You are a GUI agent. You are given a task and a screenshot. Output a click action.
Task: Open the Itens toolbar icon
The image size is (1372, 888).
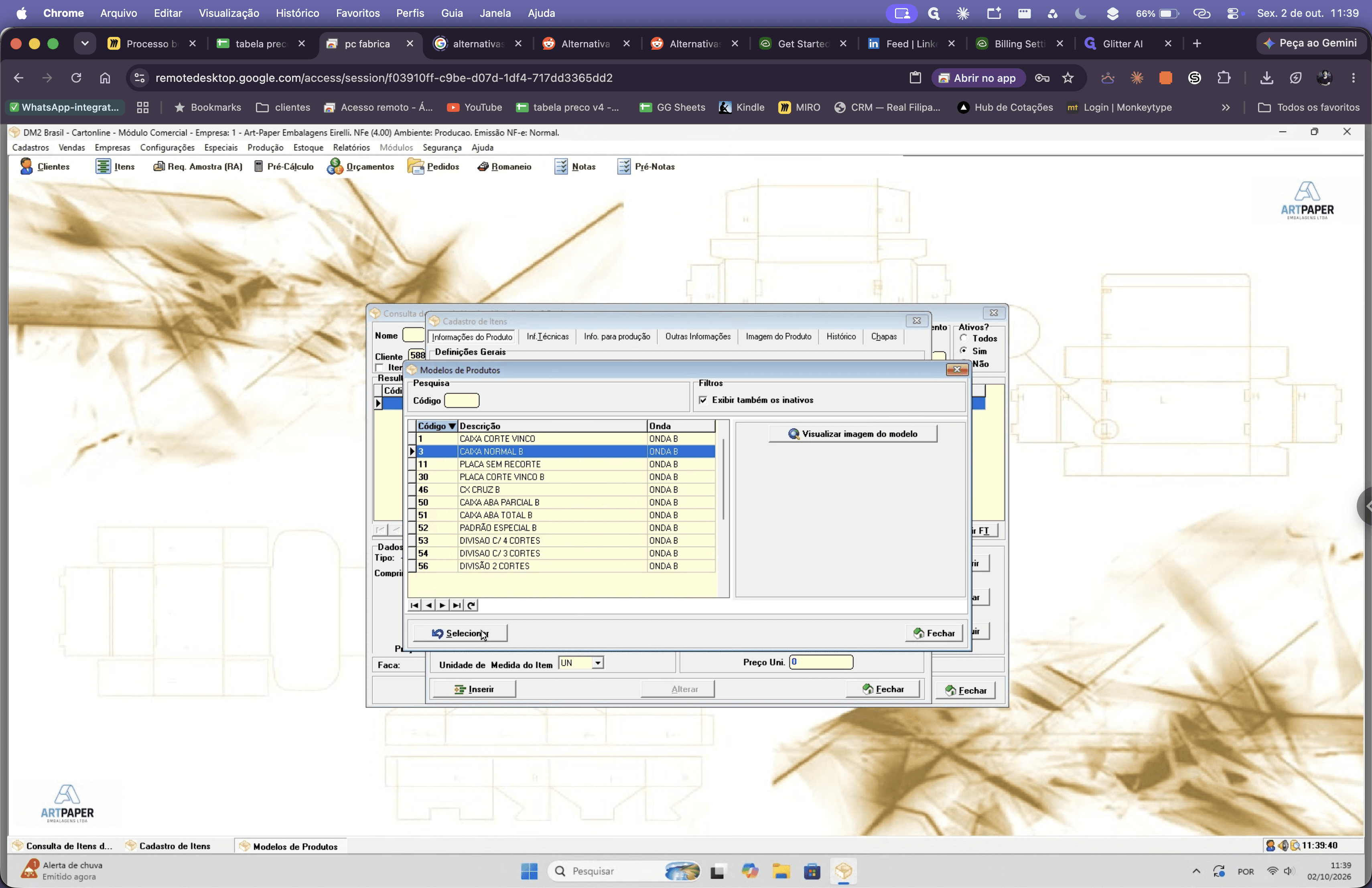pos(115,166)
